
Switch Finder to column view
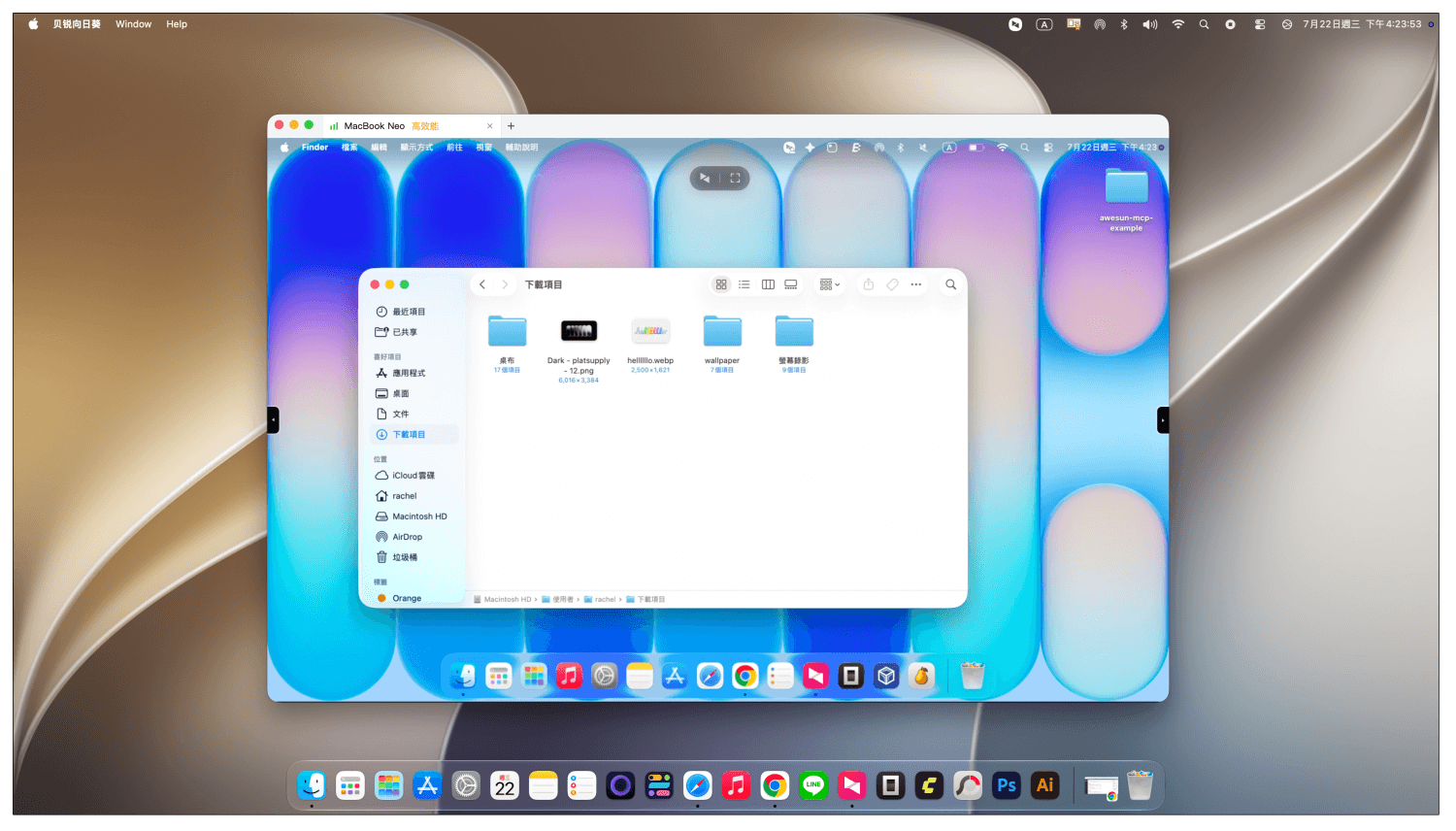[768, 284]
